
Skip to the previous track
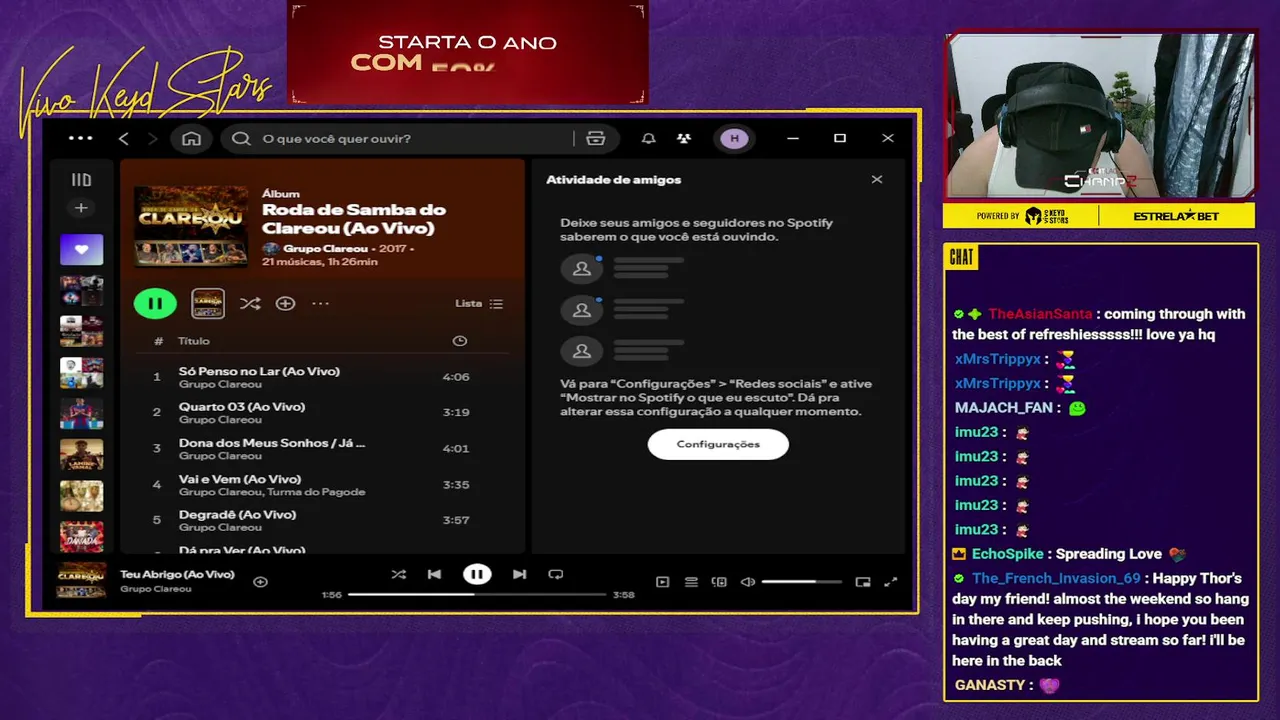point(434,574)
